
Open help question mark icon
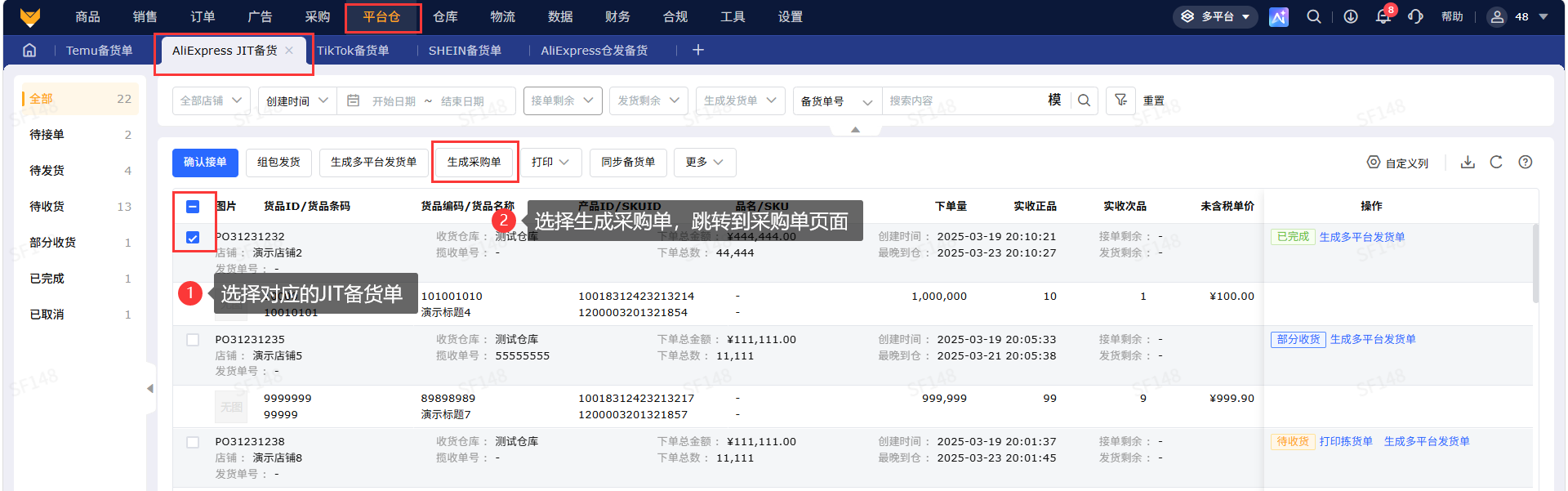1526,162
